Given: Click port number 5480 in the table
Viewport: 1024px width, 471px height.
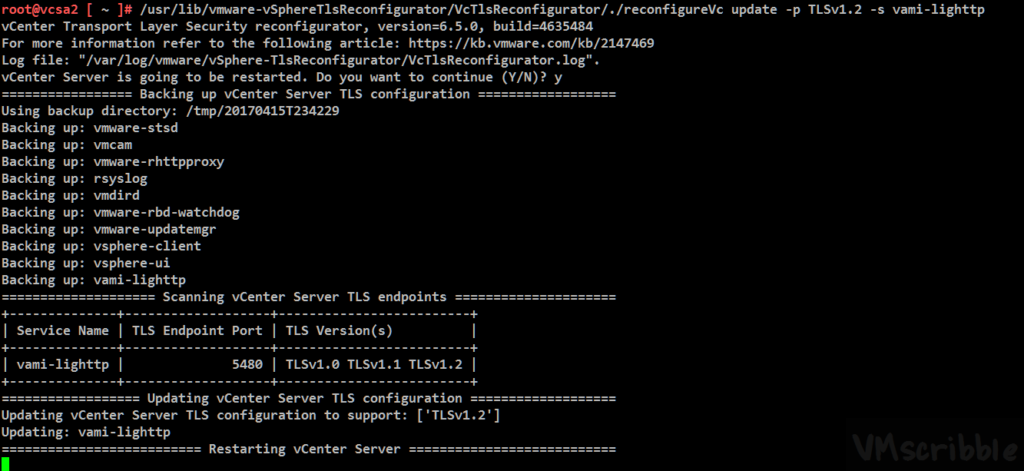Looking at the screenshot, I should pyautogui.click(x=246, y=364).
